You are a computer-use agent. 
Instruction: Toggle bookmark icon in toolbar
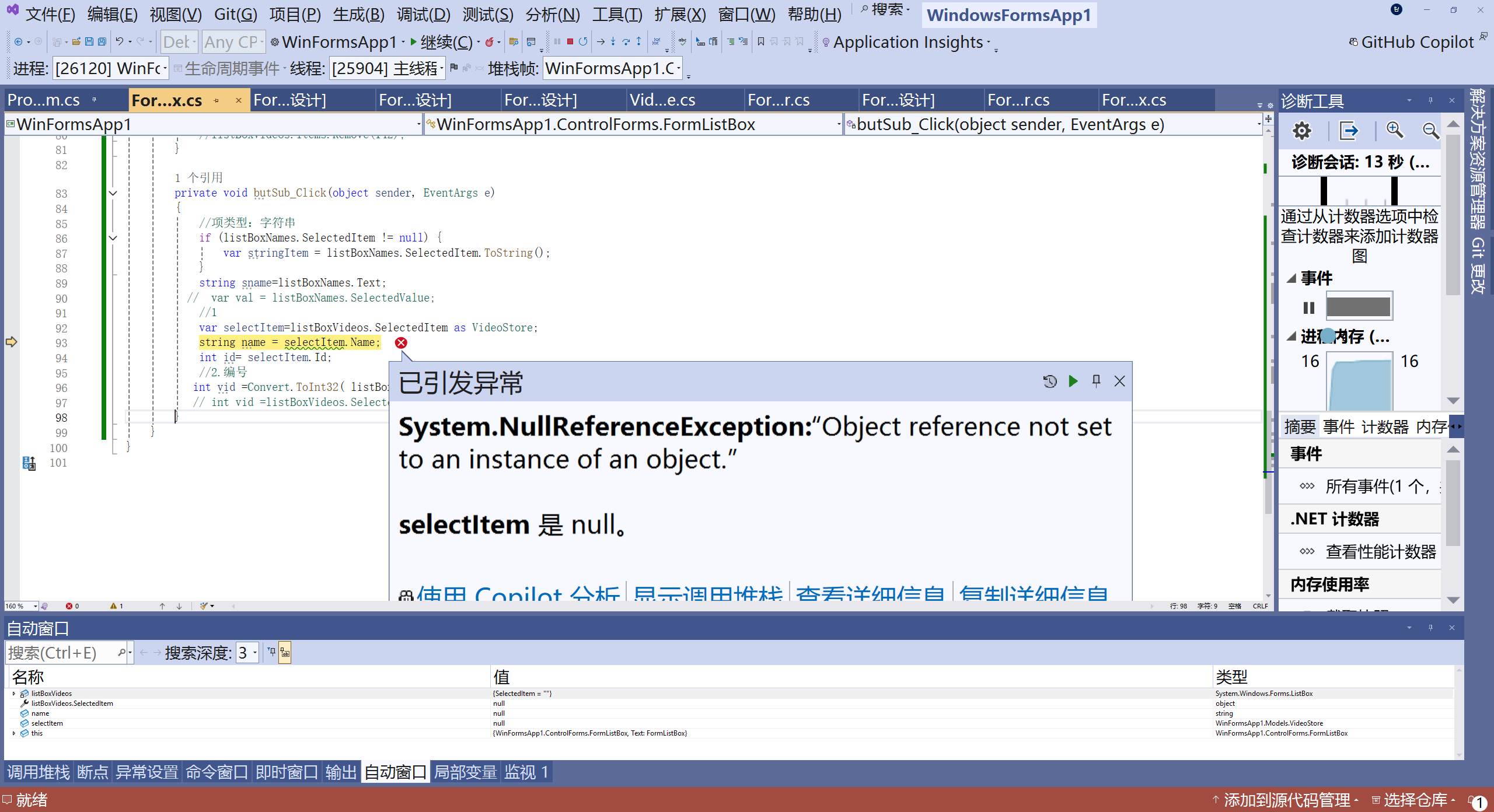click(x=760, y=41)
